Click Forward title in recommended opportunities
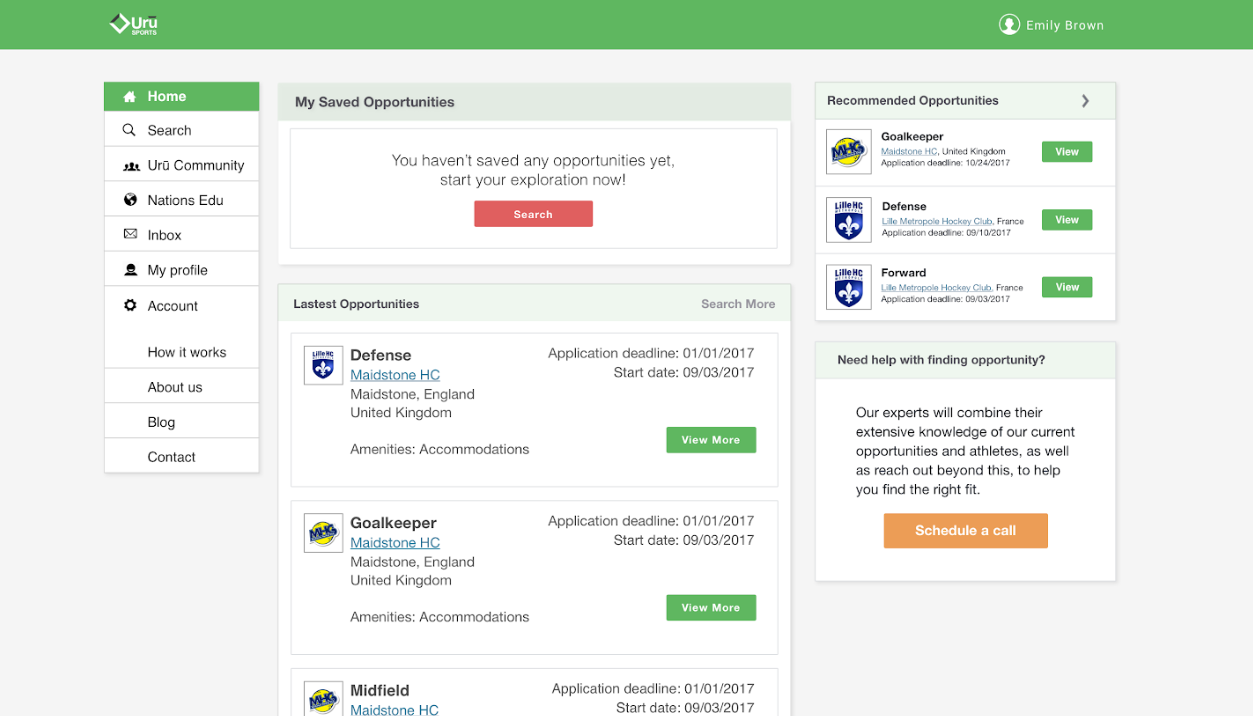The image size is (1253, 716). (x=904, y=273)
